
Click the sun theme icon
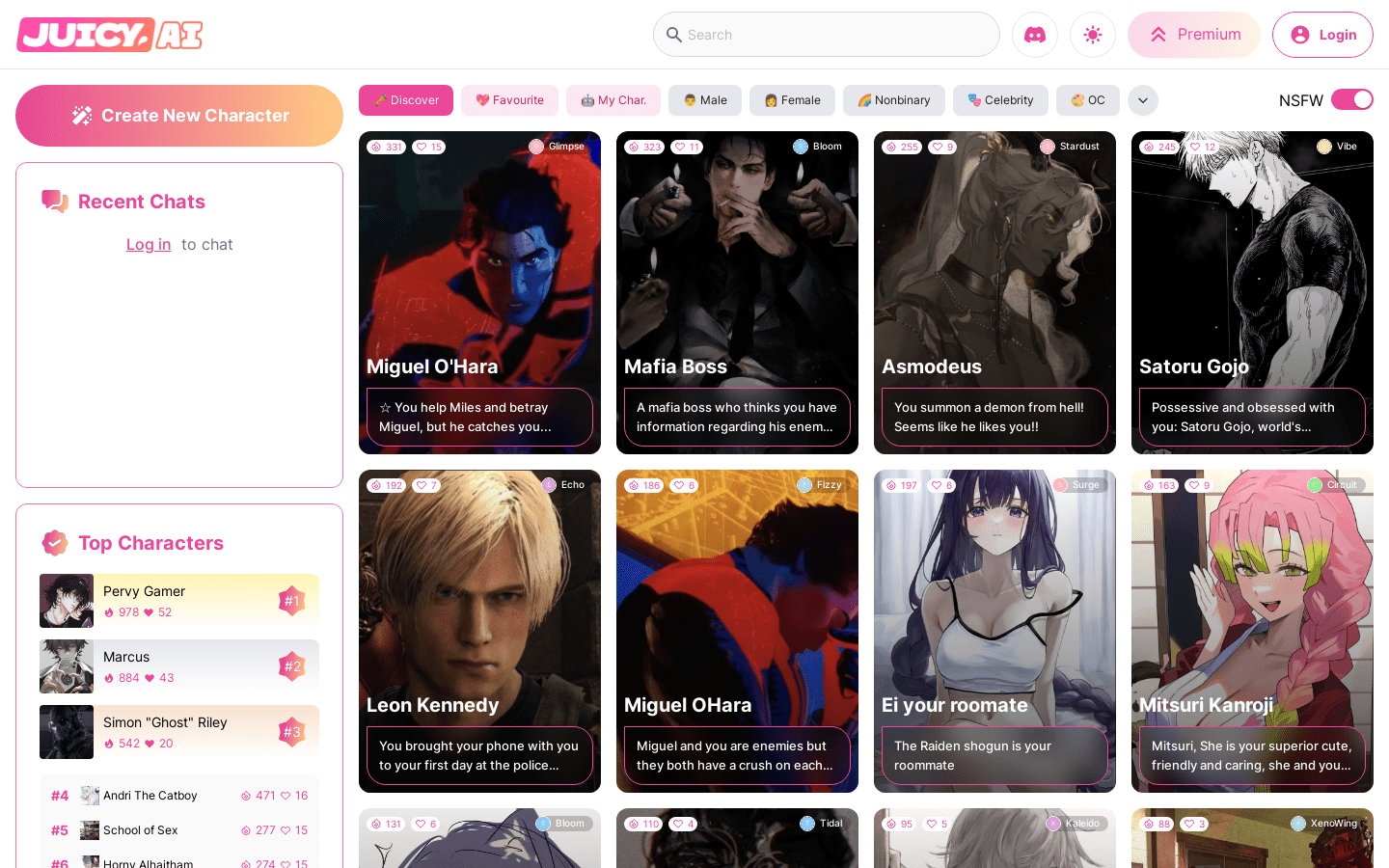tap(1092, 35)
